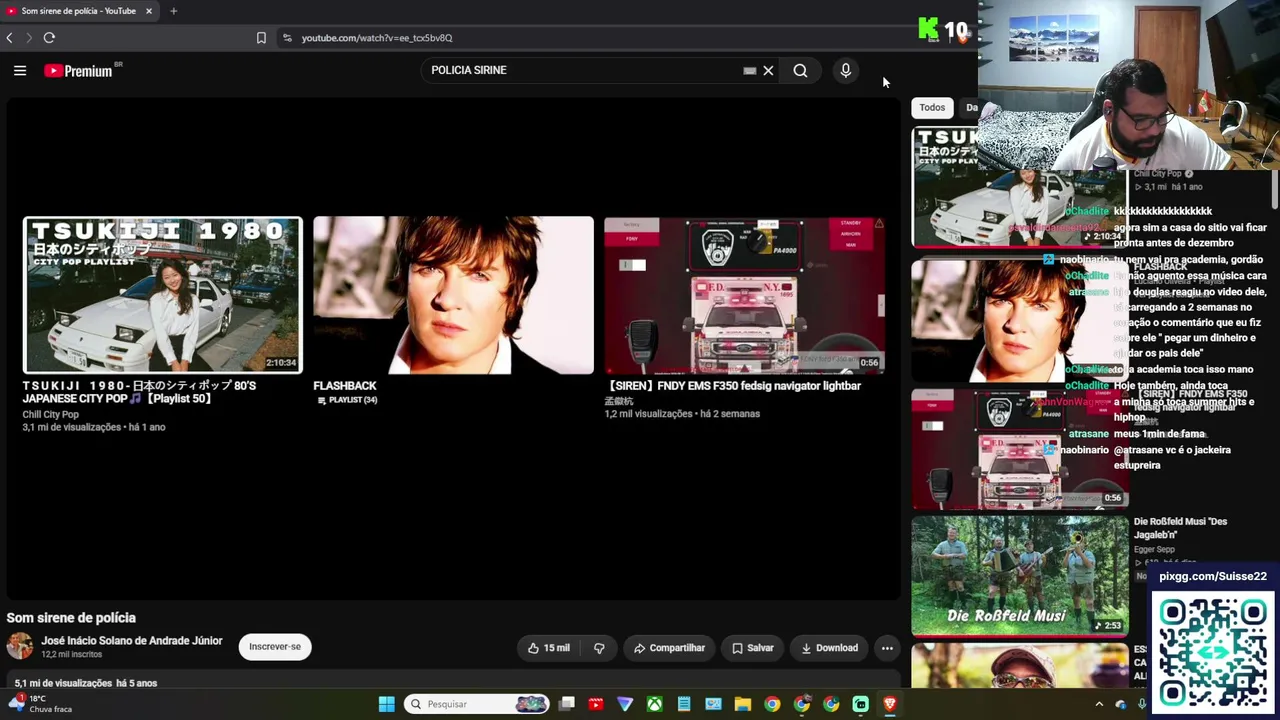Select the Todos filter chip
The width and height of the screenshot is (1280, 720).
click(932, 108)
